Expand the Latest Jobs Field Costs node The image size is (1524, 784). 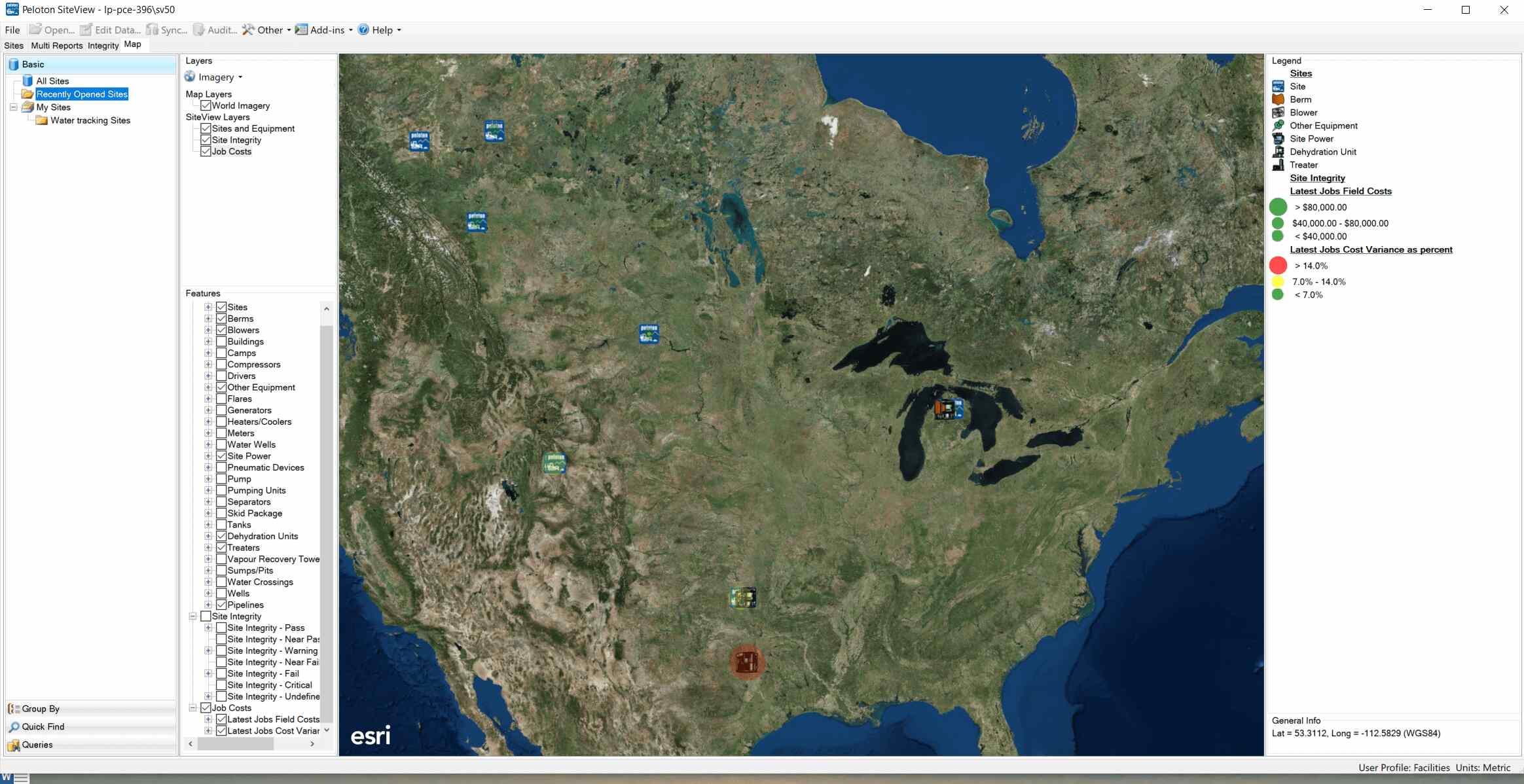(208, 719)
